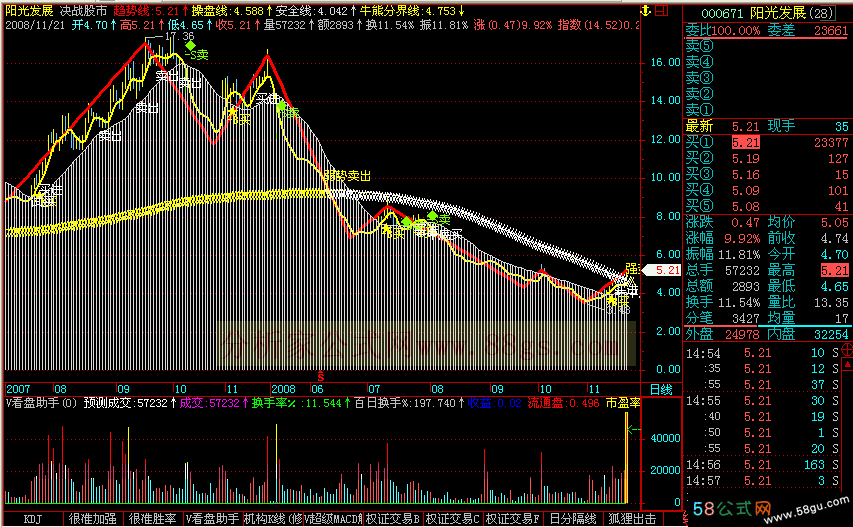Click the 2007 year label on timeline

[x=18, y=389]
